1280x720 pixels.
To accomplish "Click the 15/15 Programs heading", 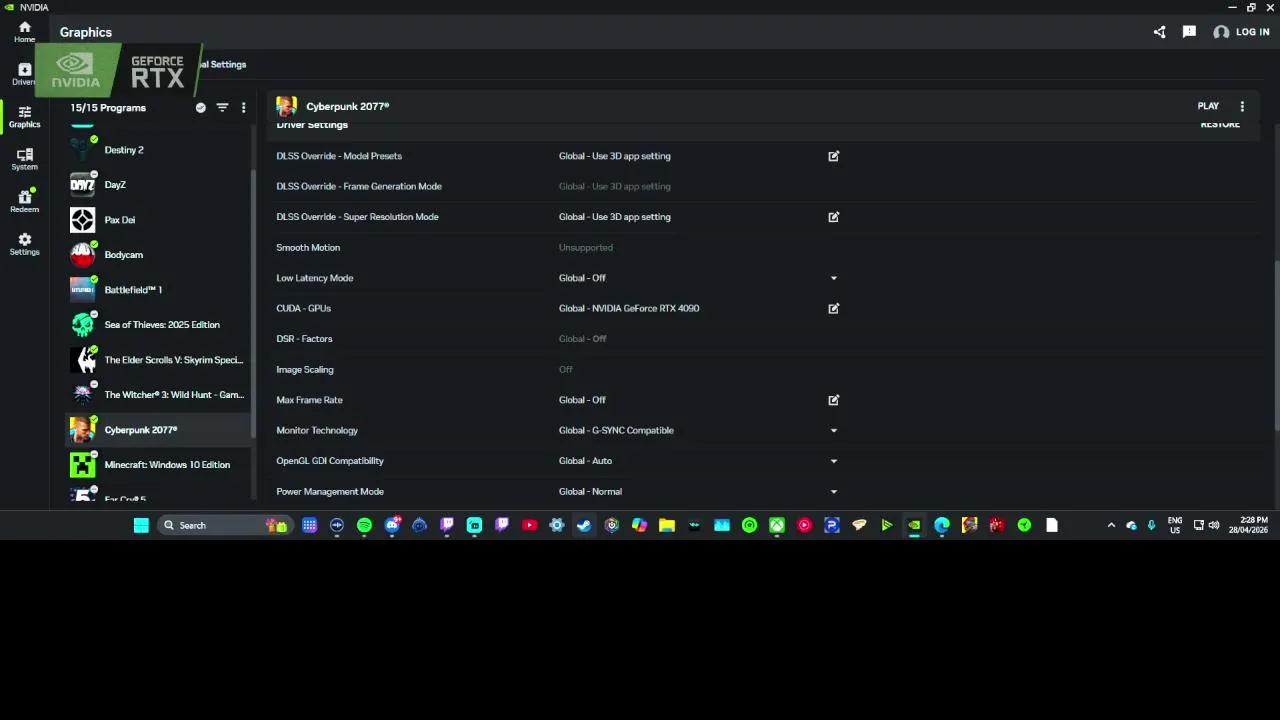I will [108, 107].
